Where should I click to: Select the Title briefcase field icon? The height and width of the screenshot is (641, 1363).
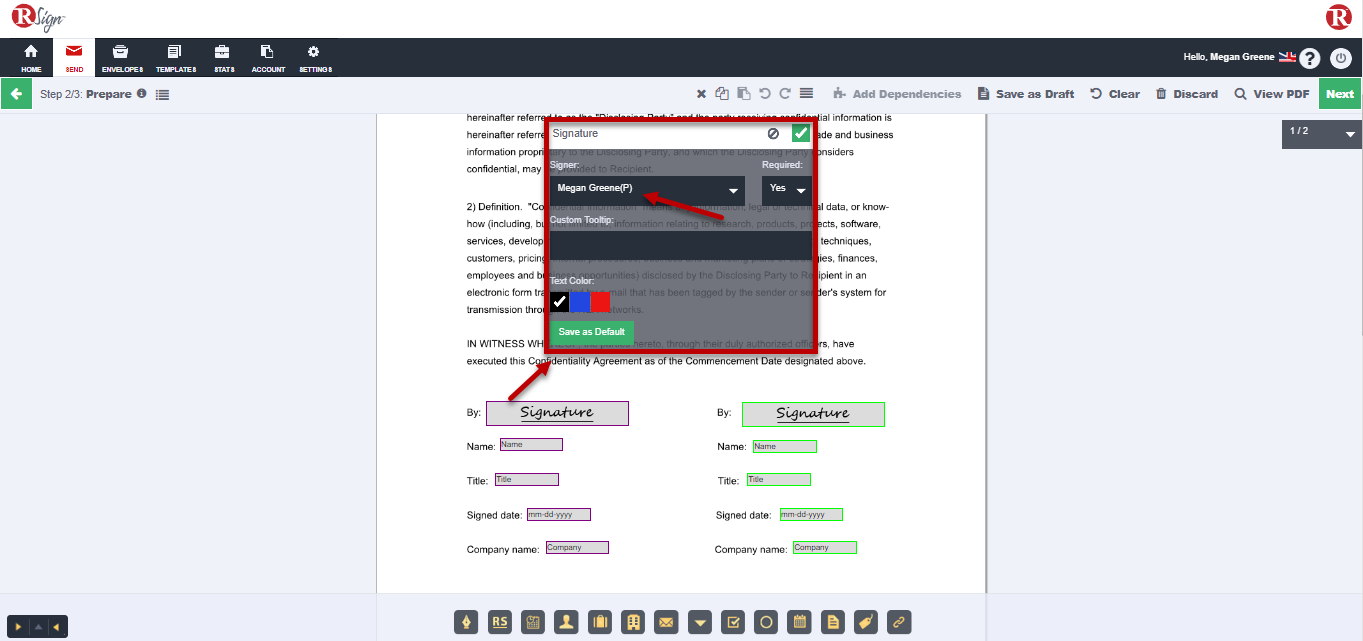tap(600, 622)
